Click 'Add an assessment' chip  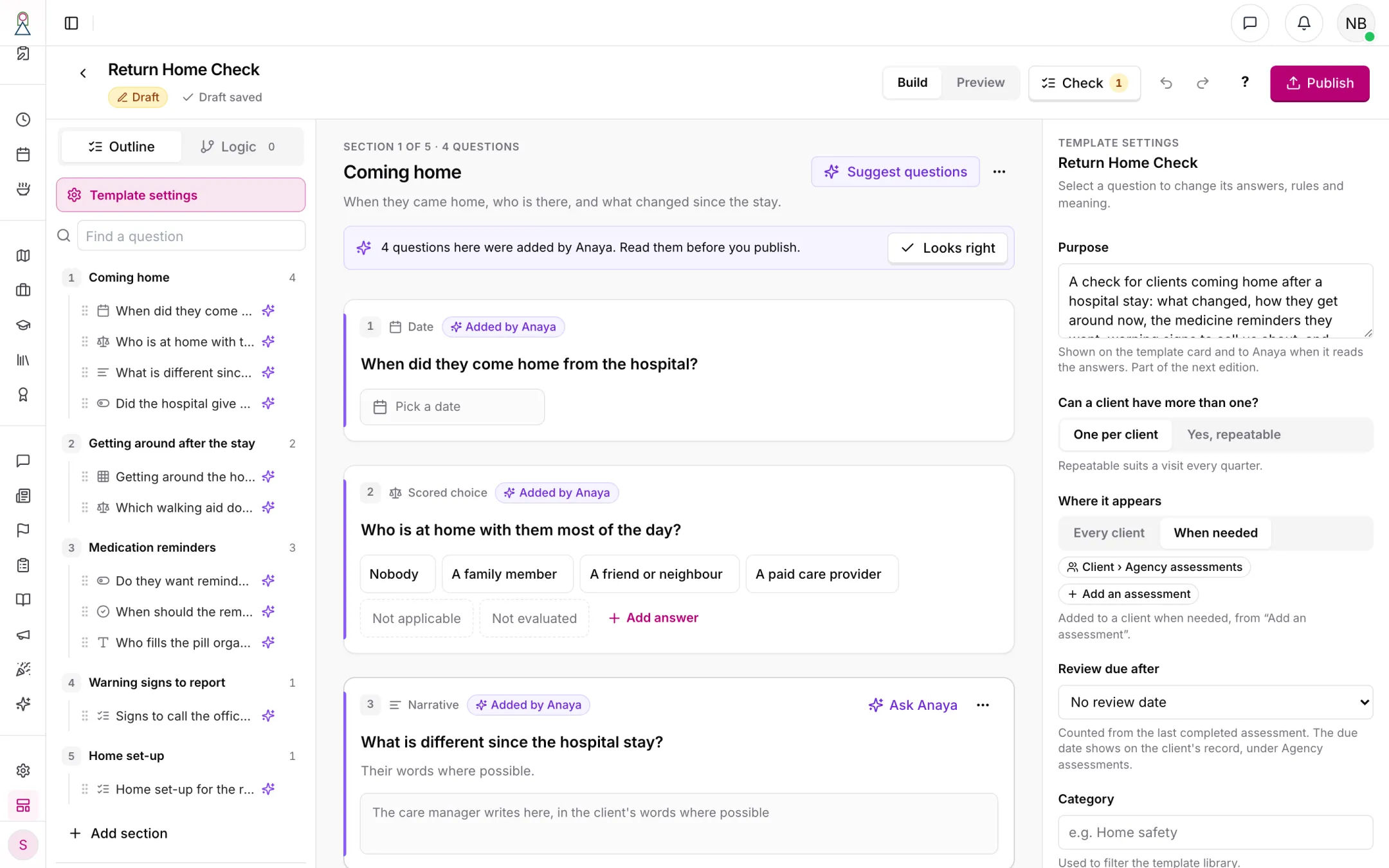(x=1129, y=594)
